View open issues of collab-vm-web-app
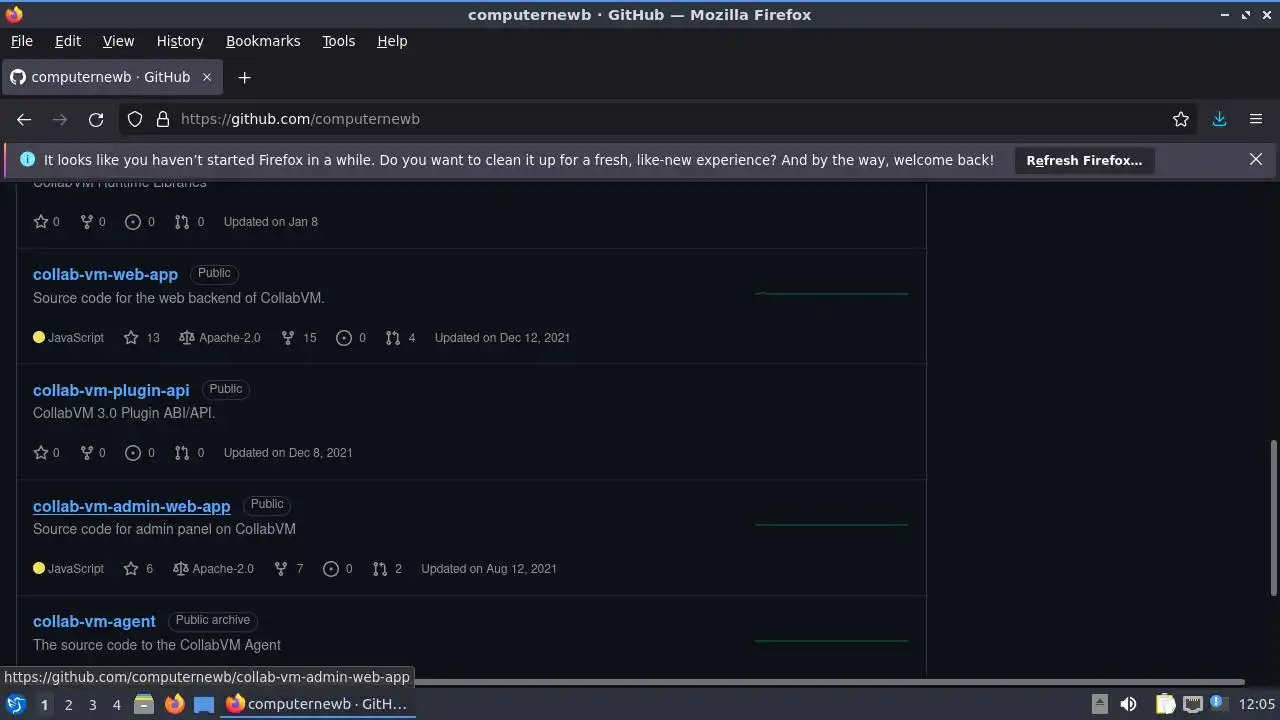 pos(351,338)
